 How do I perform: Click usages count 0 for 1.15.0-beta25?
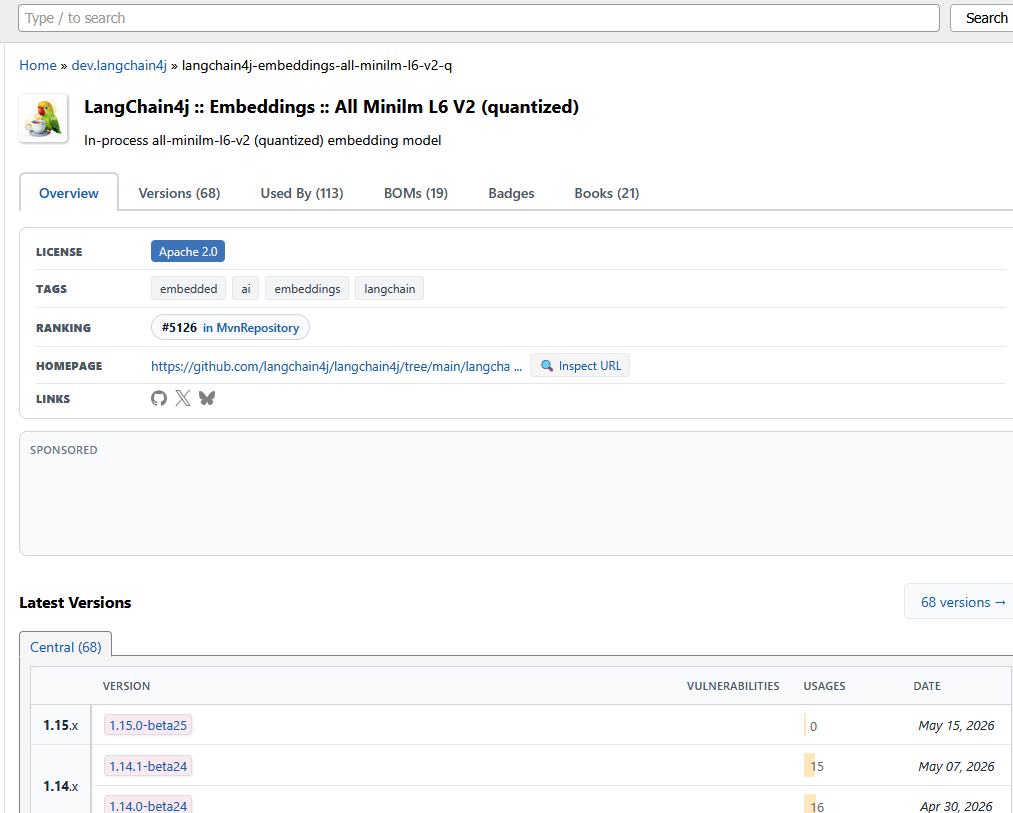(x=813, y=726)
